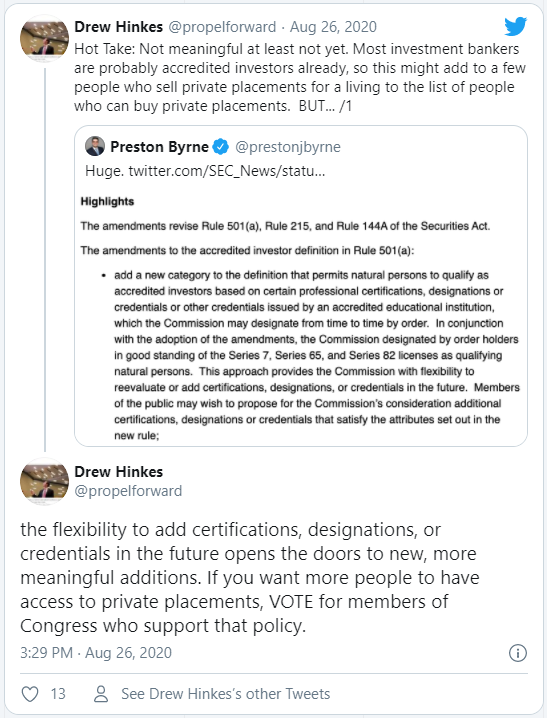
Task: Click the top @propelforward handle
Action: pos(222,27)
